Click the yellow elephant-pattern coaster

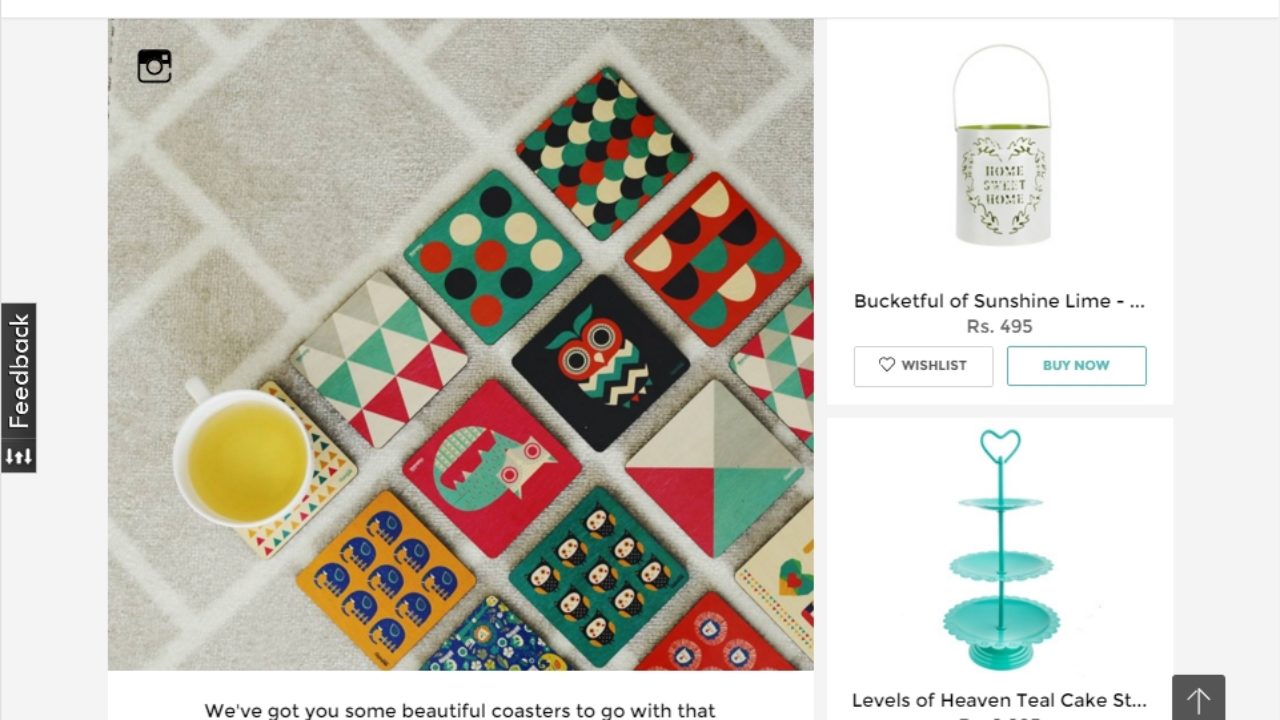(385, 580)
